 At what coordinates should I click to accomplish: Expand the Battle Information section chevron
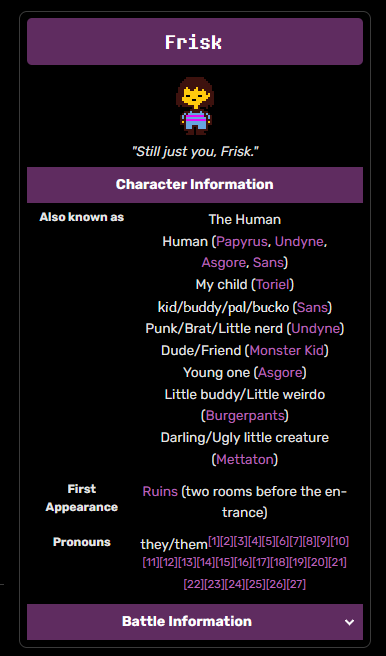(x=349, y=622)
